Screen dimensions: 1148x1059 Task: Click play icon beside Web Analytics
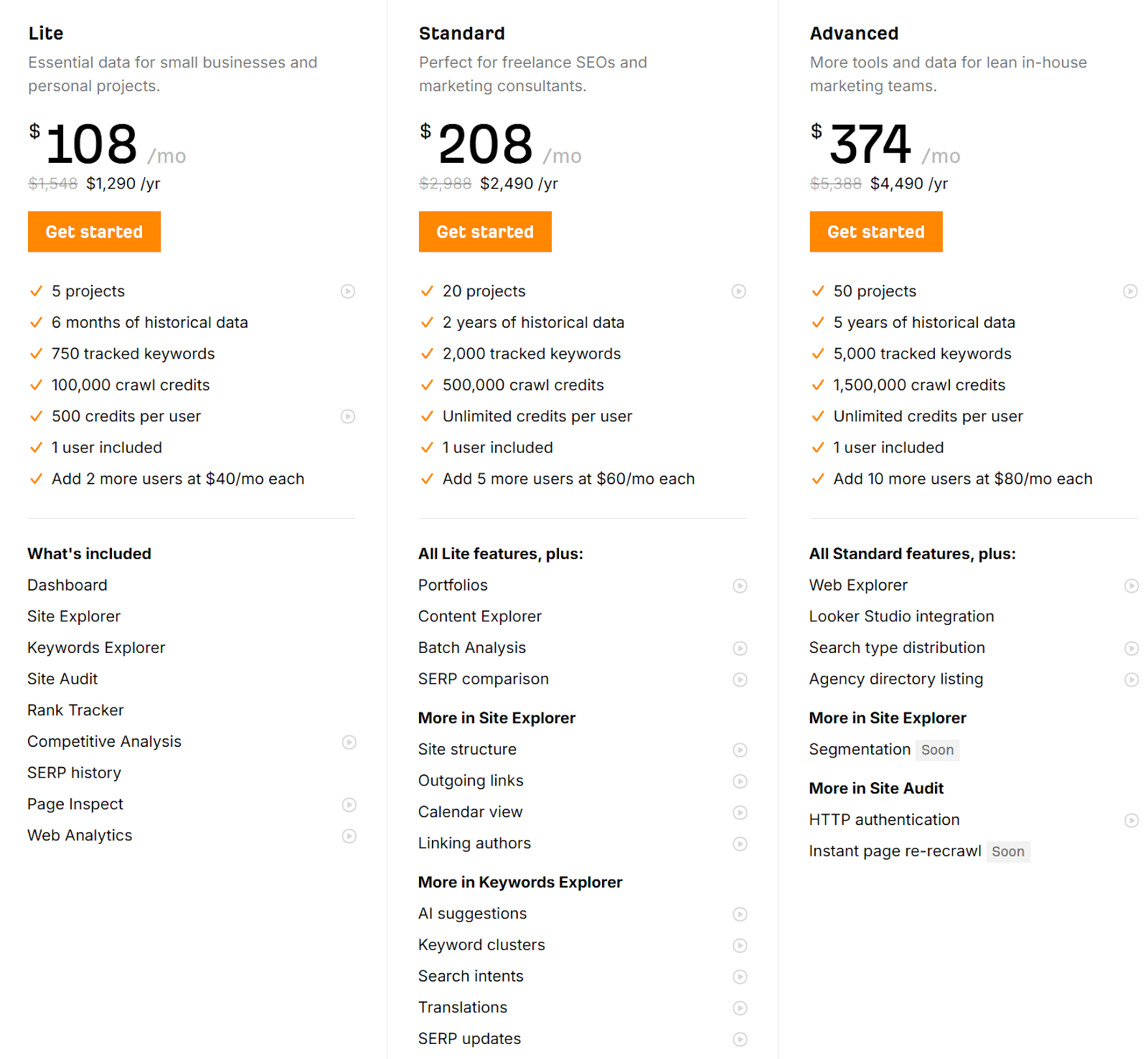349,836
